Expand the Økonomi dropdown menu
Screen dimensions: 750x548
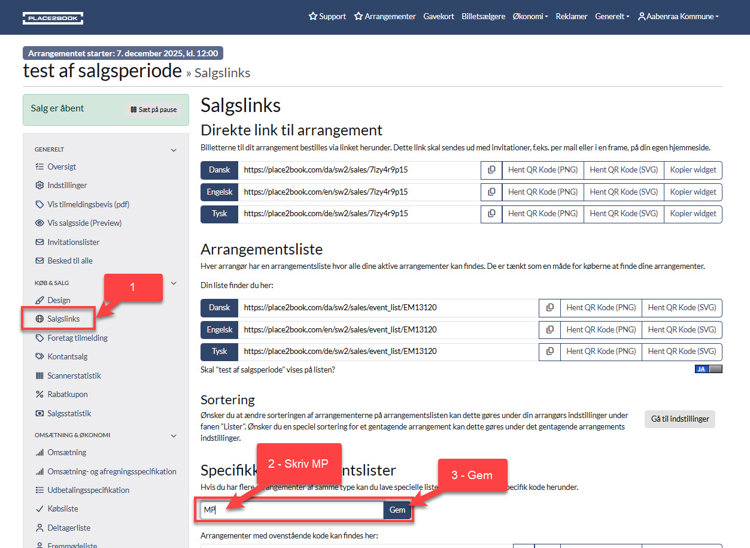pyautogui.click(x=530, y=16)
